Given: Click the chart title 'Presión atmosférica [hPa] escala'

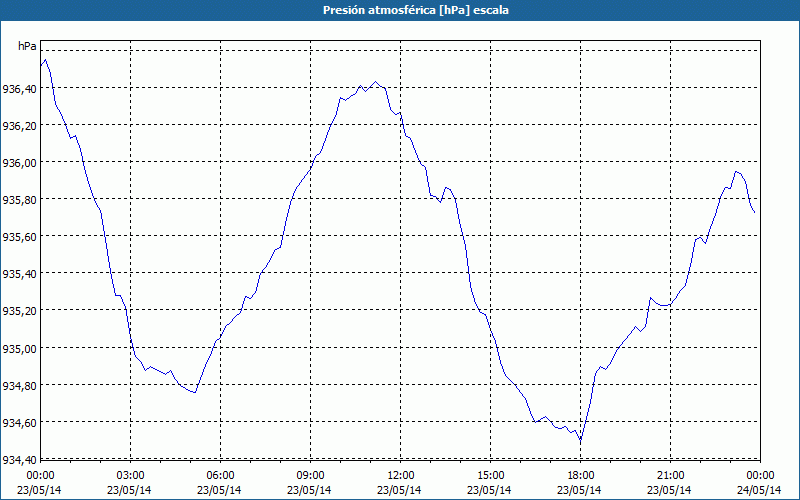Looking at the screenshot, I should click(x=415, y=10).
